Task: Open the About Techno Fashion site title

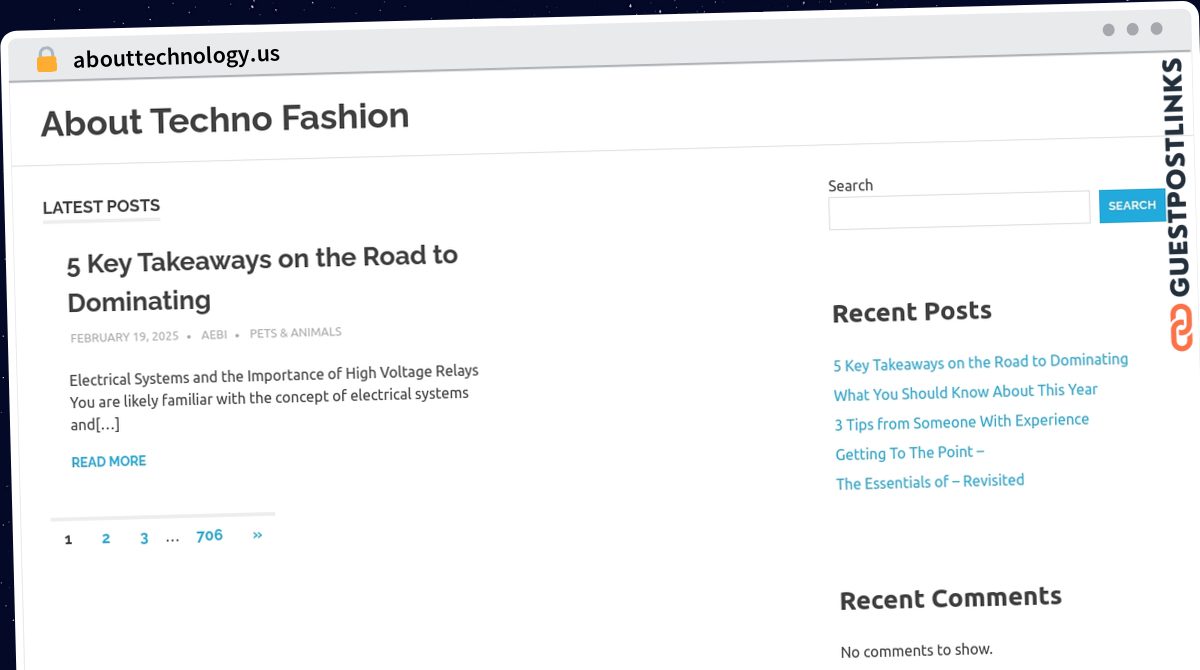Action: [x=225, y=119]
